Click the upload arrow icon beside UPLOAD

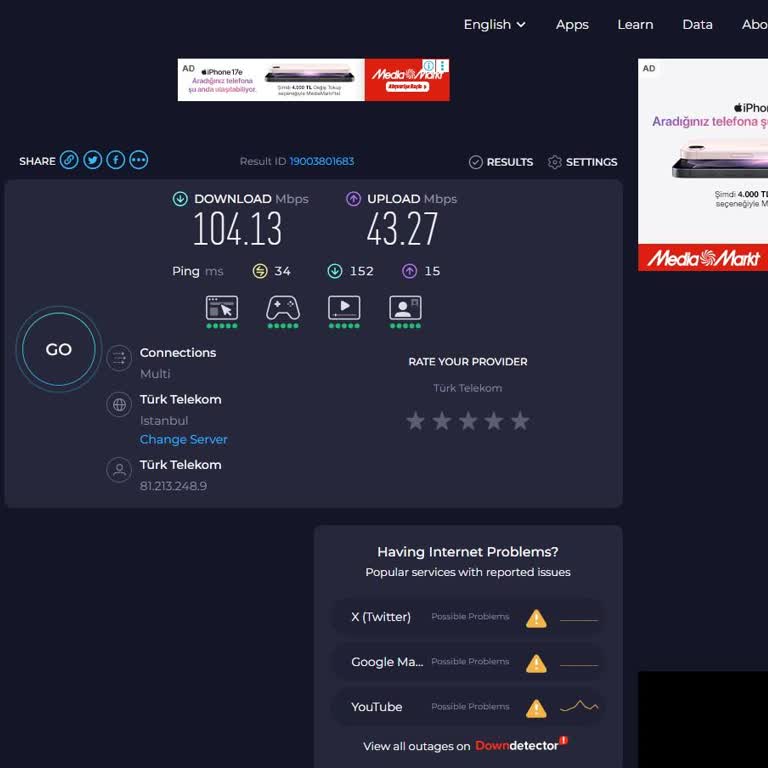pos(353,199)
